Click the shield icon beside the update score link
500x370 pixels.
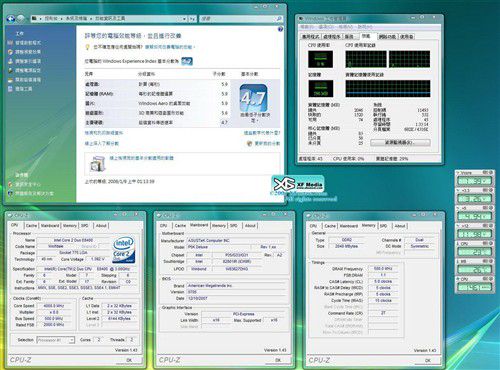pyautogui.click(x=249, y=143)
